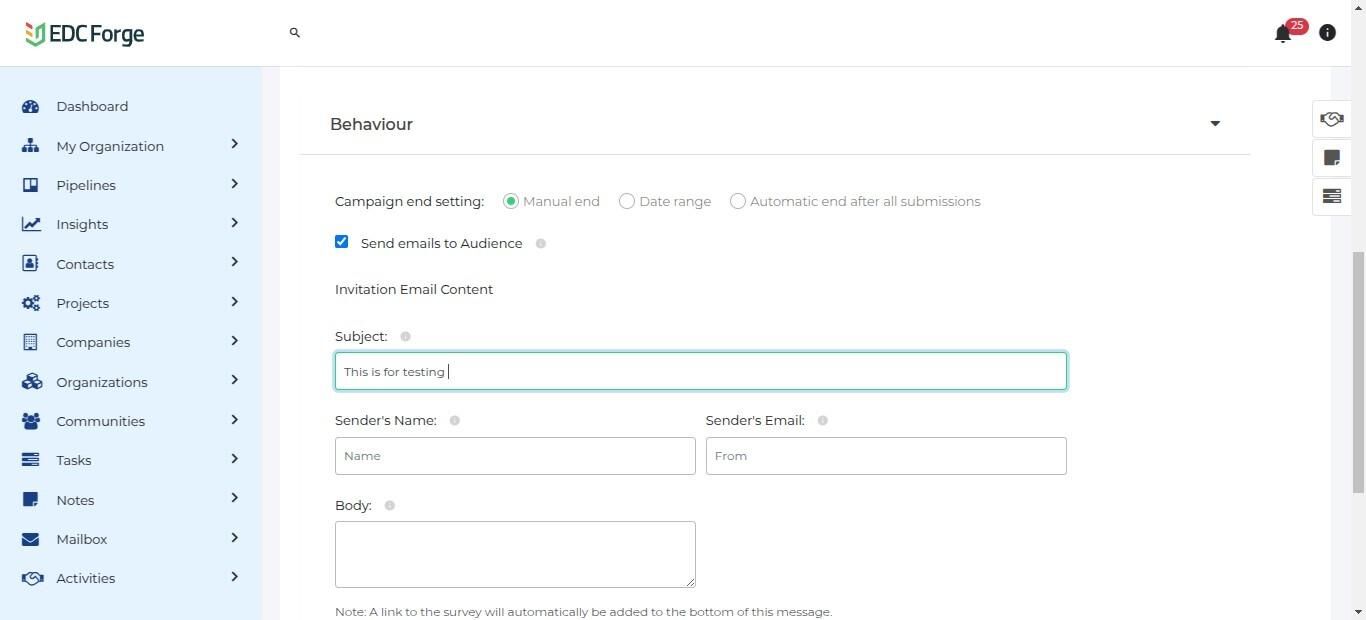
Task: Expand Projects submenu chevron
Action: (234, 302)
